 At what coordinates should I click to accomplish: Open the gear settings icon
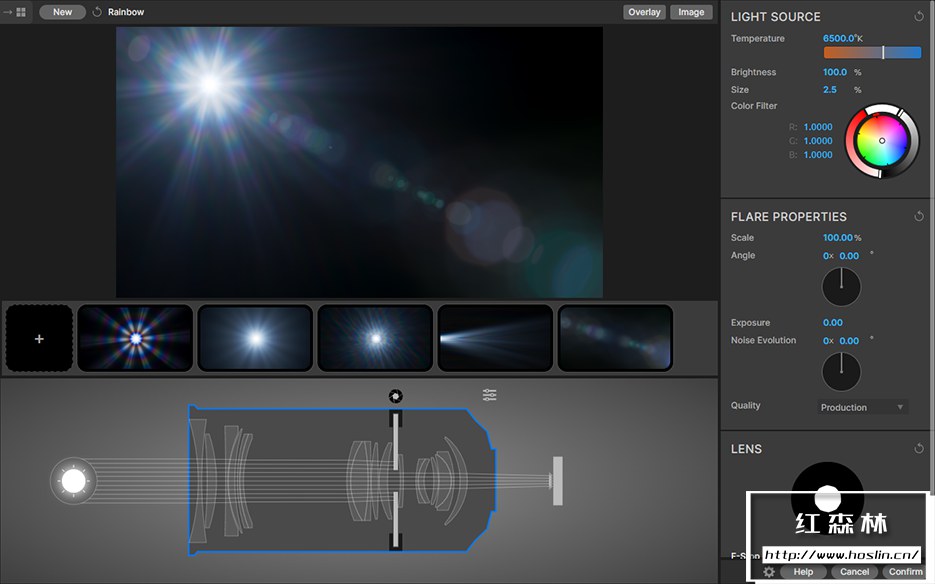tap(769, 571)
